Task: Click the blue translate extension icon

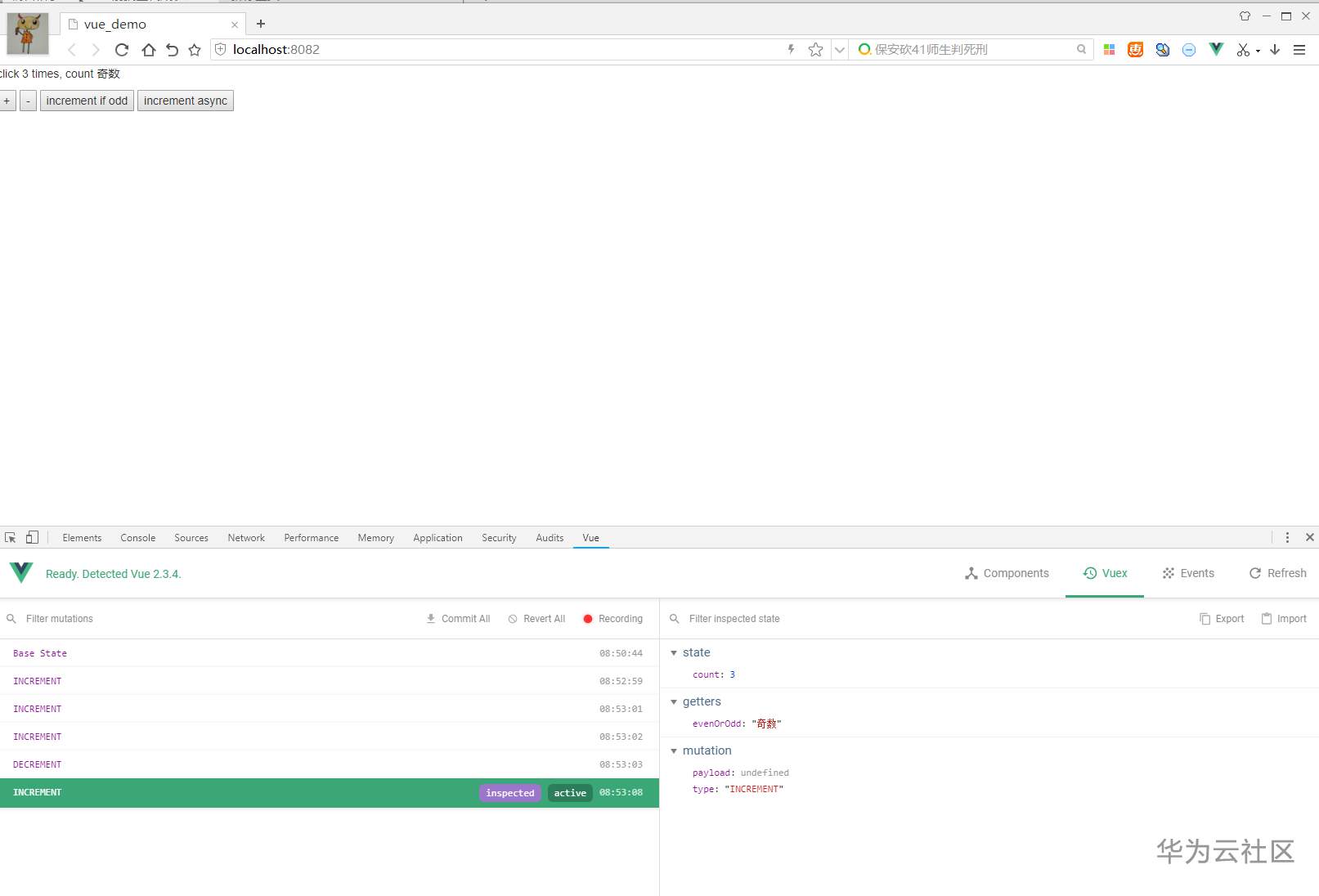Action: coord(1162,50)
